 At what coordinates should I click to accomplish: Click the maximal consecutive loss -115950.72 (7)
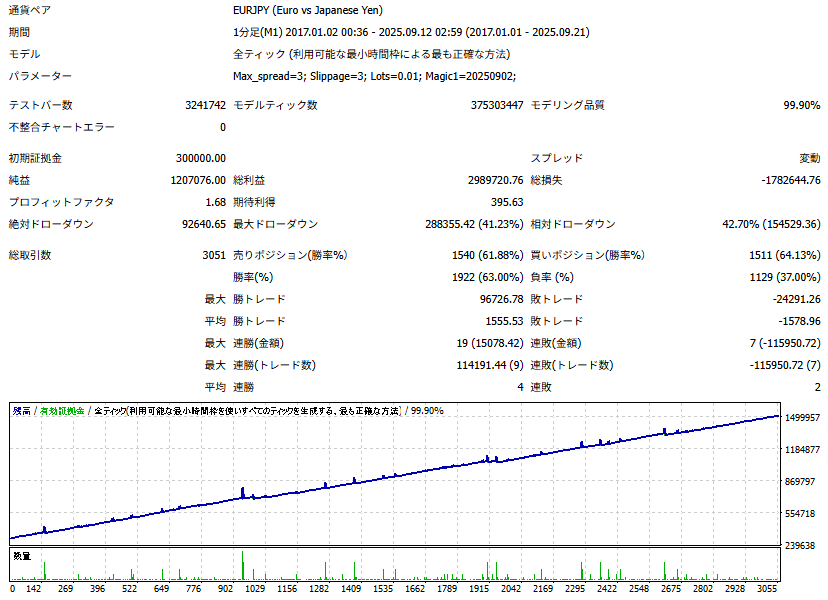pyautogui.click(x=785, y=365)
